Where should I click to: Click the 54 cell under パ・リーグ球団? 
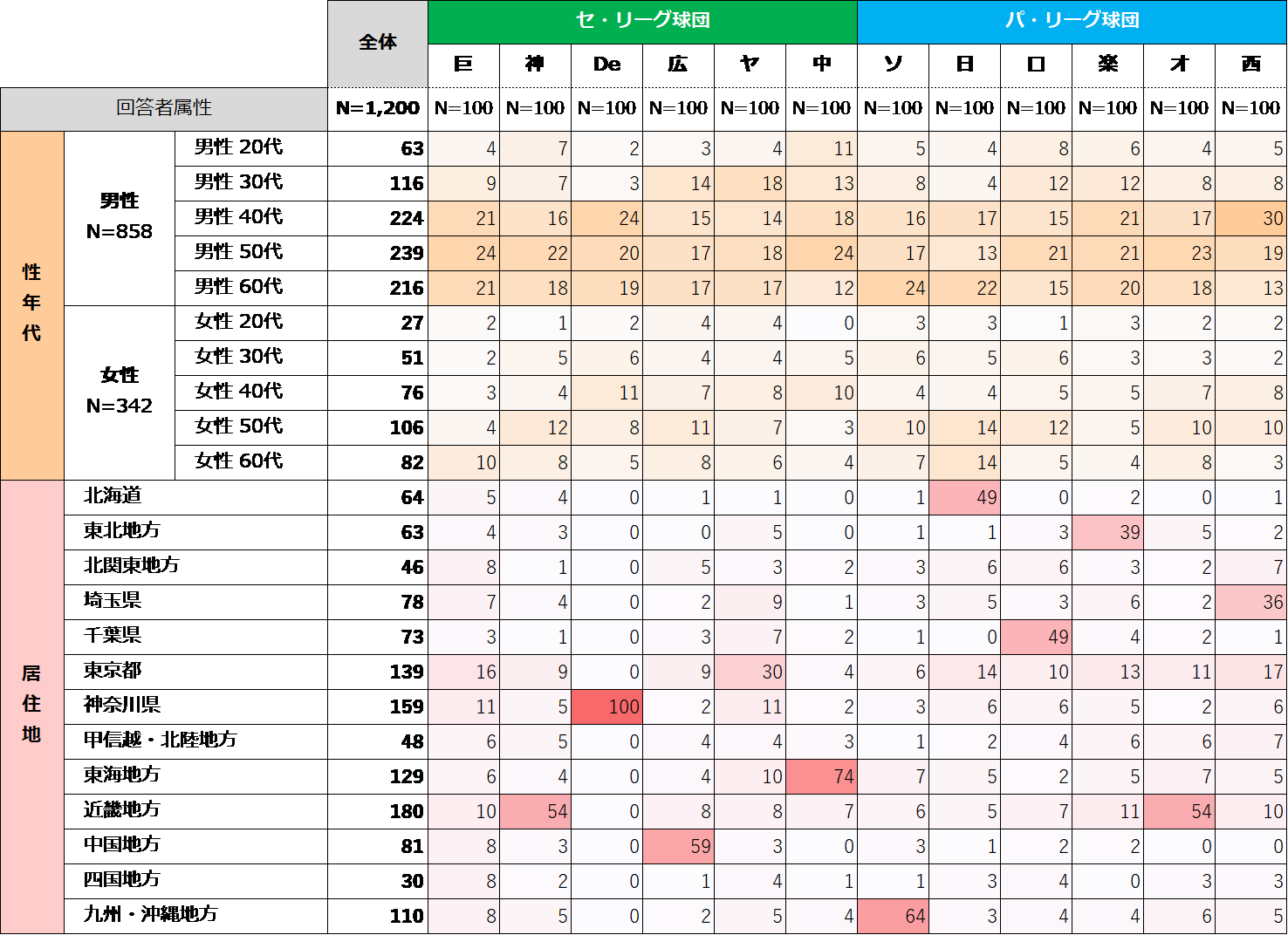pyautogui.click(x=1179, y=811)
